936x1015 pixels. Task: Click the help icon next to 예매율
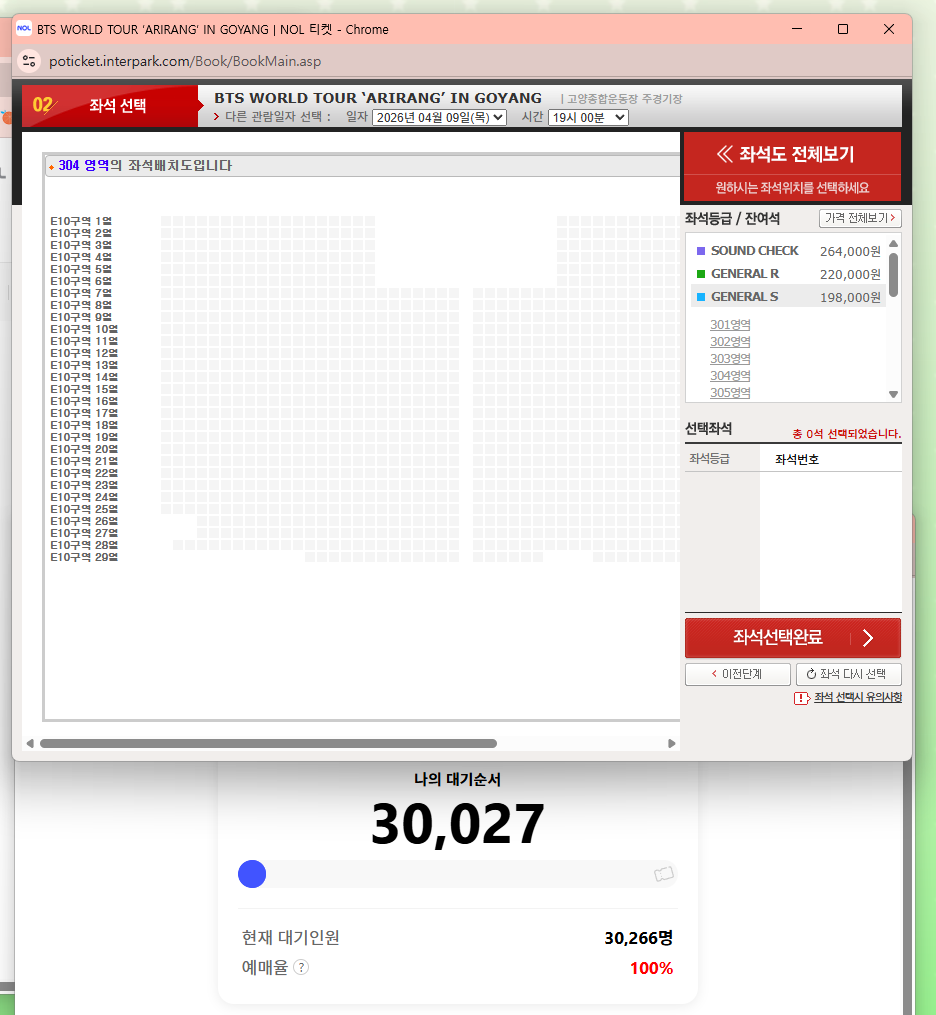[x=301, y=967]
